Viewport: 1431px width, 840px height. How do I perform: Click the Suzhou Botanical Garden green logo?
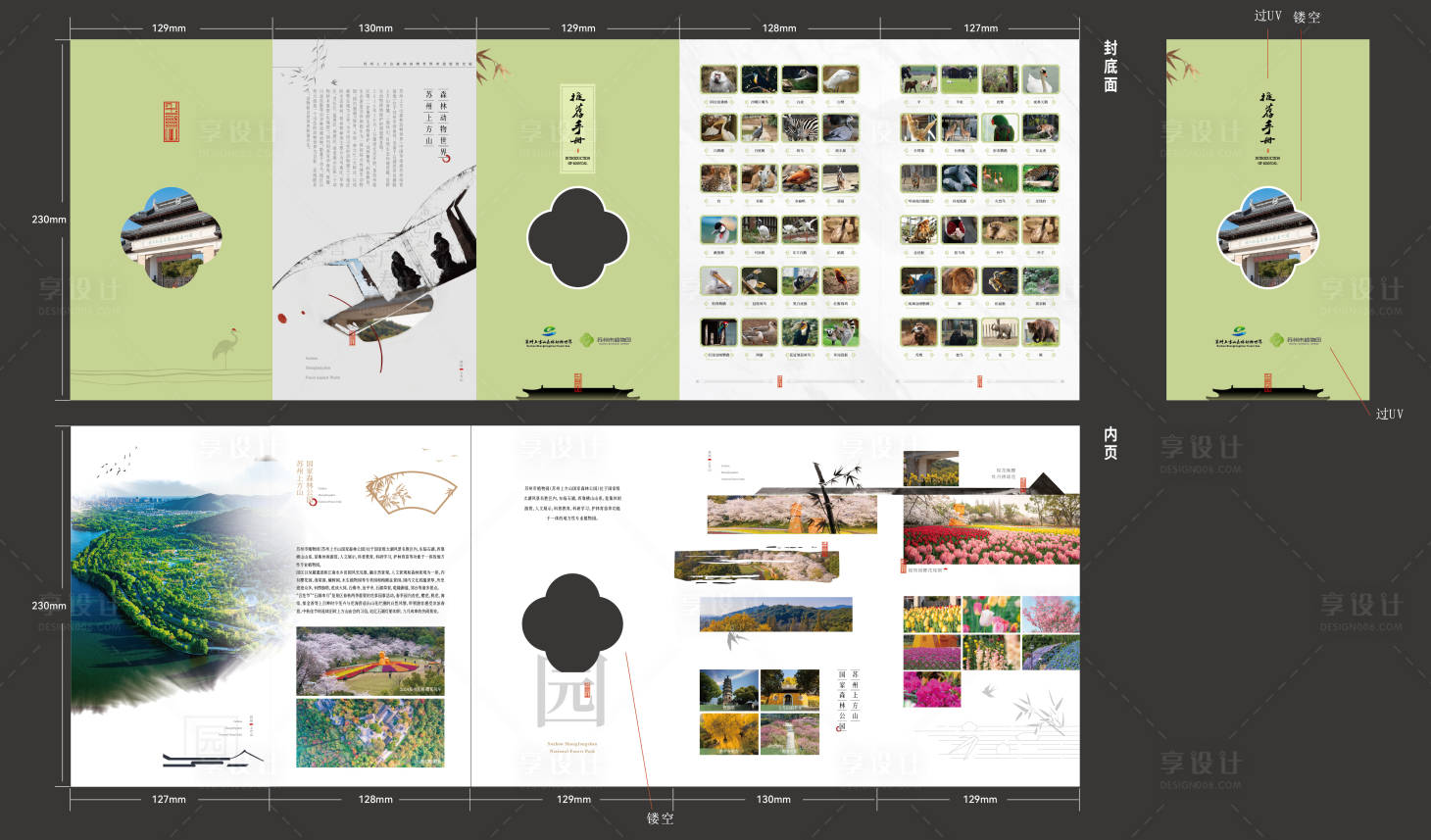[x=607, y=340]
